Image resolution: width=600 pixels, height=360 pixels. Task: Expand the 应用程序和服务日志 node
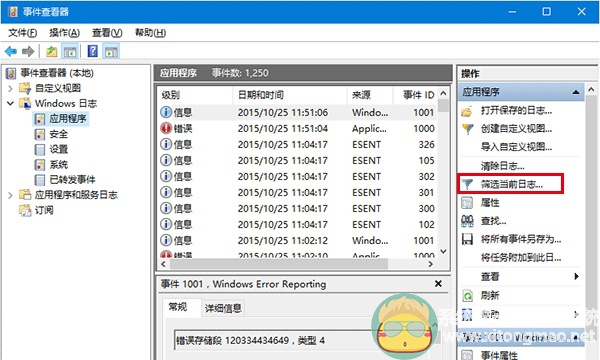coord(10,195)
